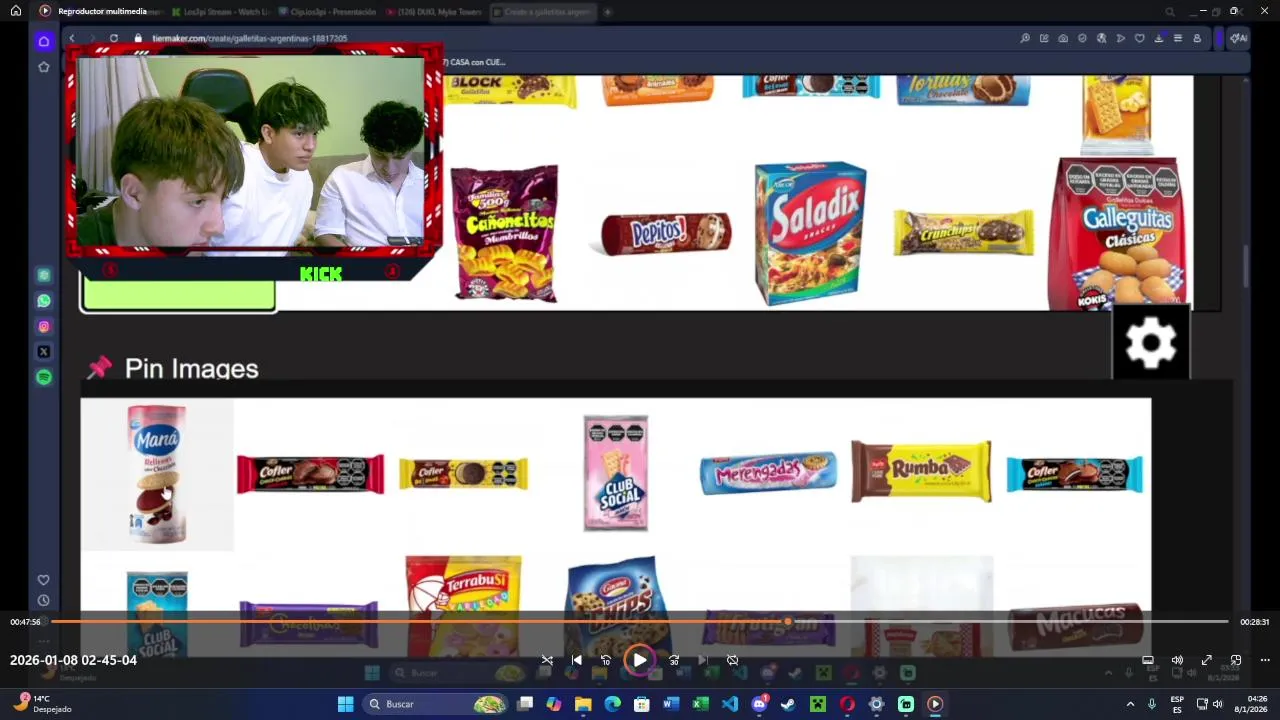Toggle repeat mode in the media player

[x=732, y=660]
